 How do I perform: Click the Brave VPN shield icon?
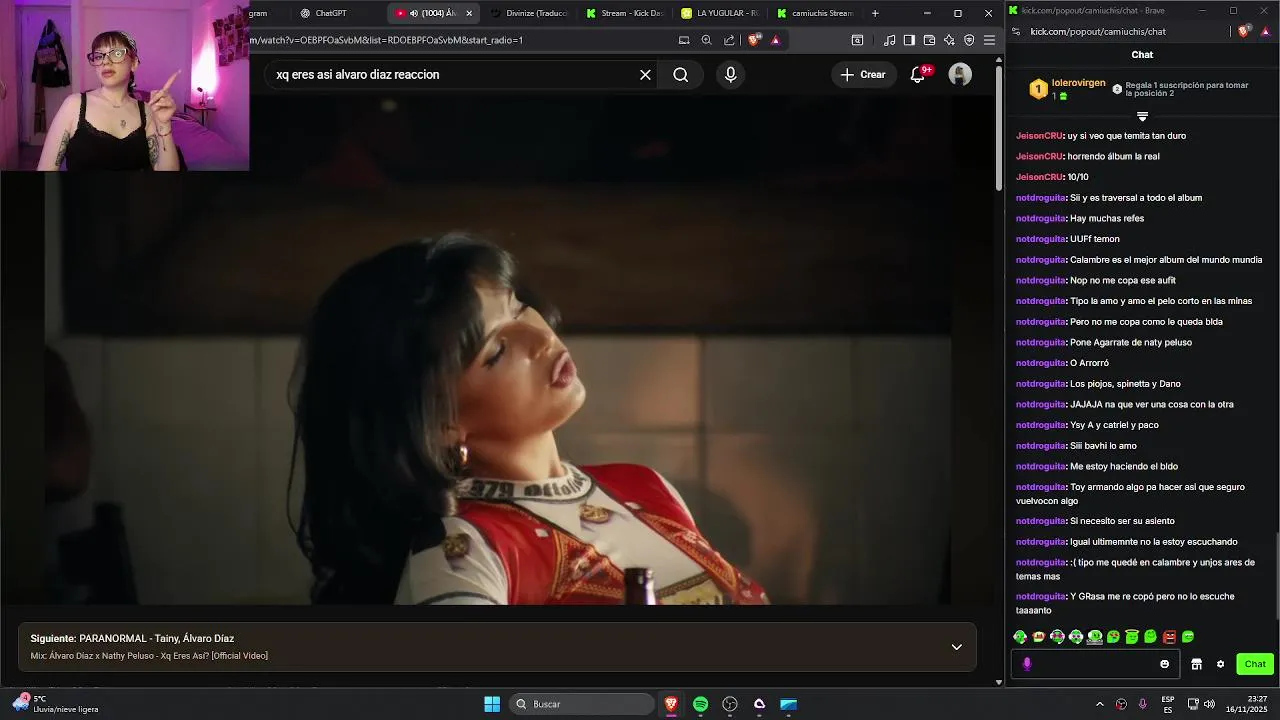(969, 40)
